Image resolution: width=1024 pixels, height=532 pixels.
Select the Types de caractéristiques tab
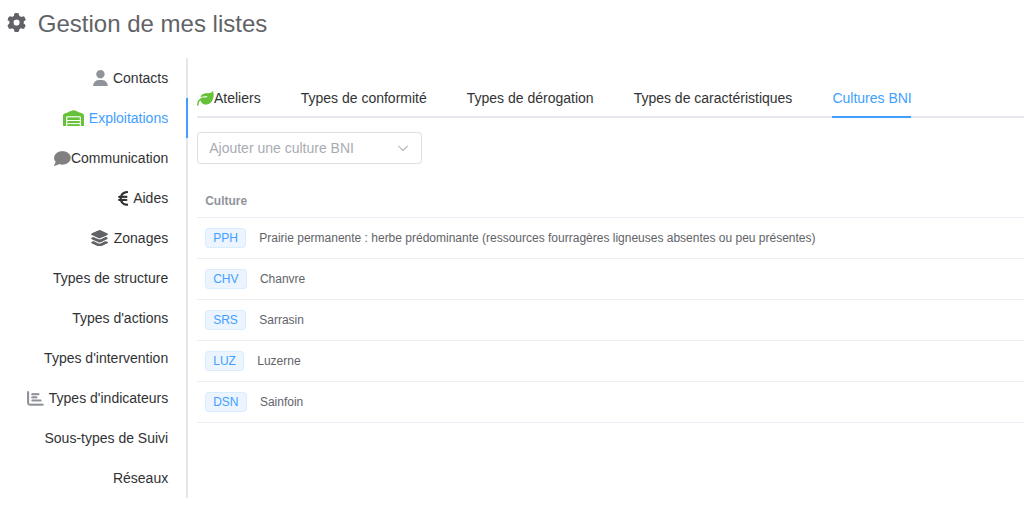713,98
